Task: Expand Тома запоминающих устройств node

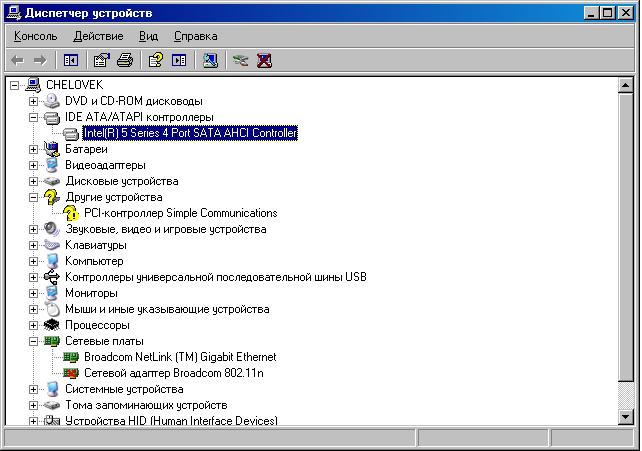Action: pos(34,406)
